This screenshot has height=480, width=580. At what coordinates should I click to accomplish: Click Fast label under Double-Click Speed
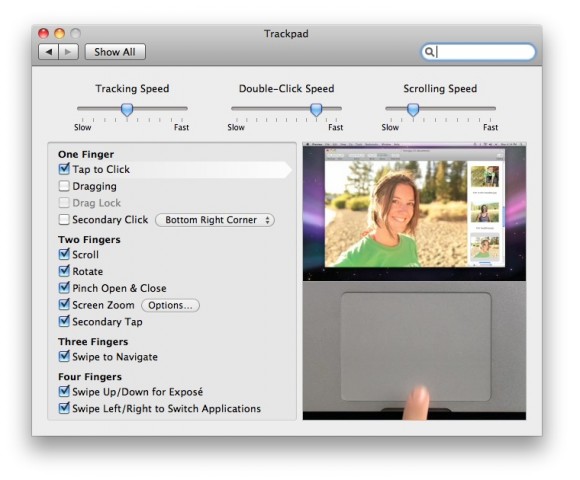click(x=335, y=127)
